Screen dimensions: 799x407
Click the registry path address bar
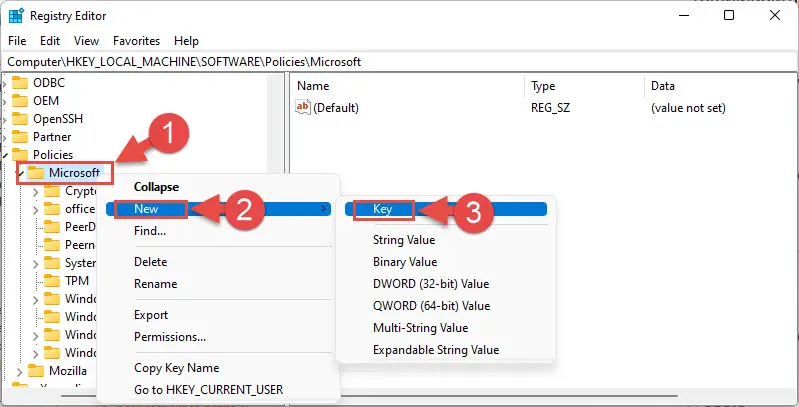point(400,62)
